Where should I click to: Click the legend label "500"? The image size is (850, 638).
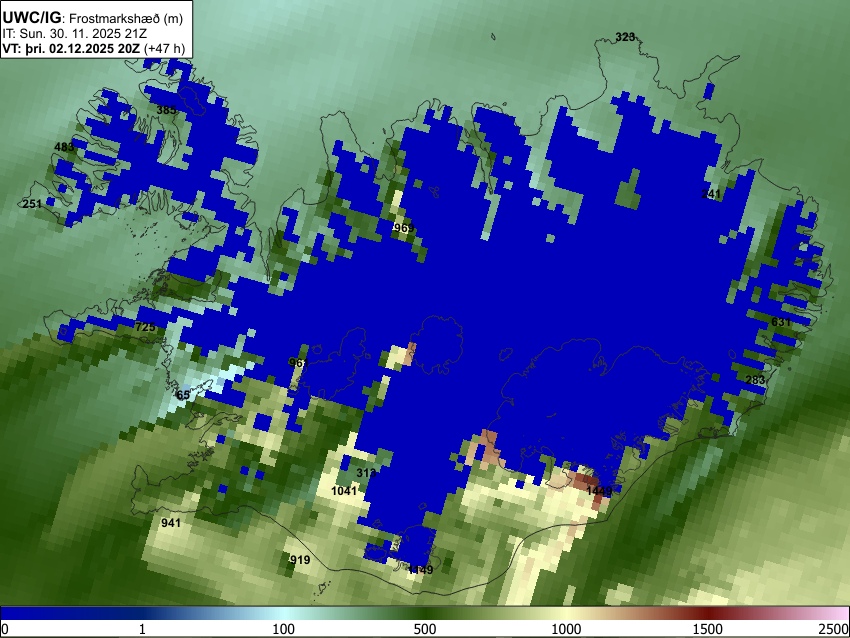tap(425, 629)
